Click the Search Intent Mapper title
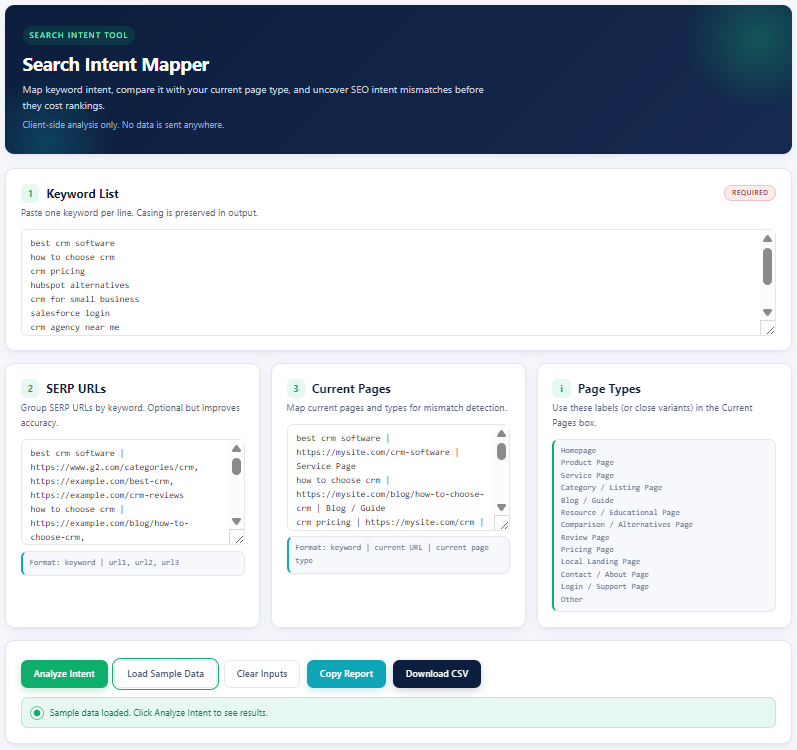 (x=116, y=65)
